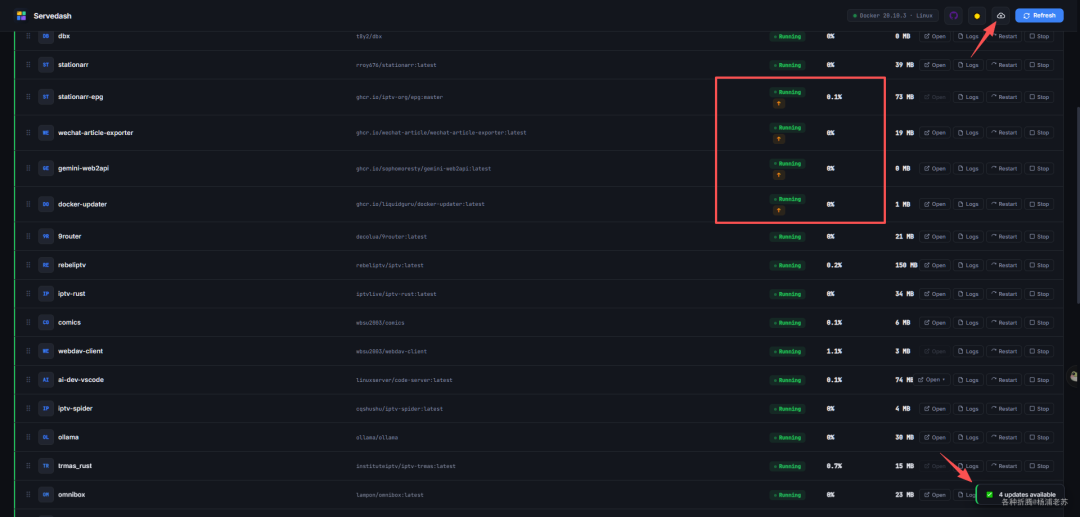
Task: Stop the rebeliptv container
Action: point(1039,265)
